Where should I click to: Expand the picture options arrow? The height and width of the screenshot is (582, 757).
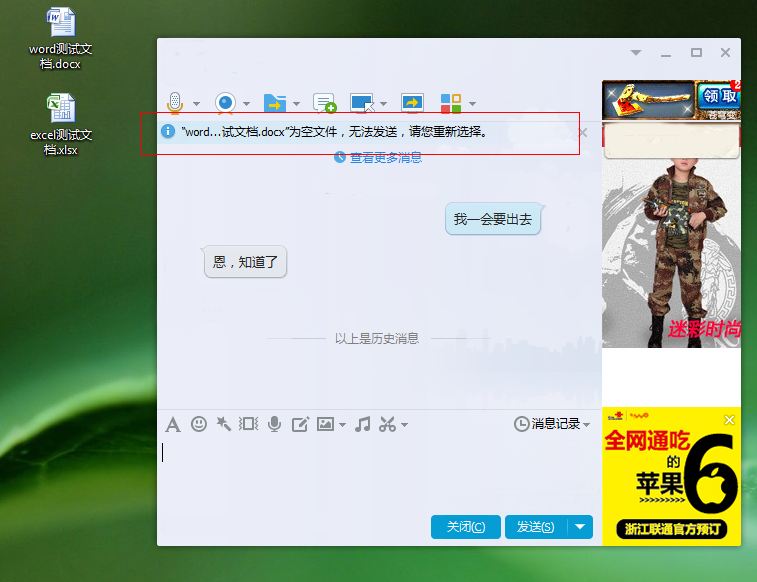342,425
